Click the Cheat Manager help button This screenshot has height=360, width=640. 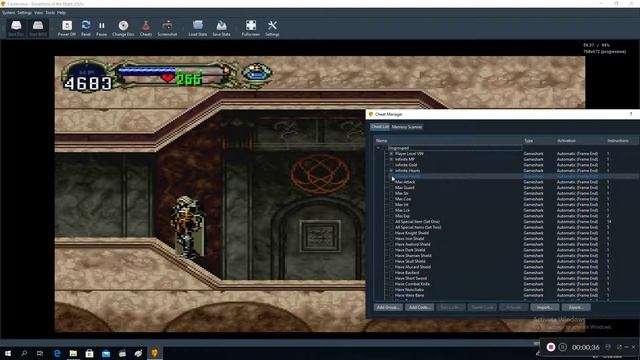[x=631, y=114]
